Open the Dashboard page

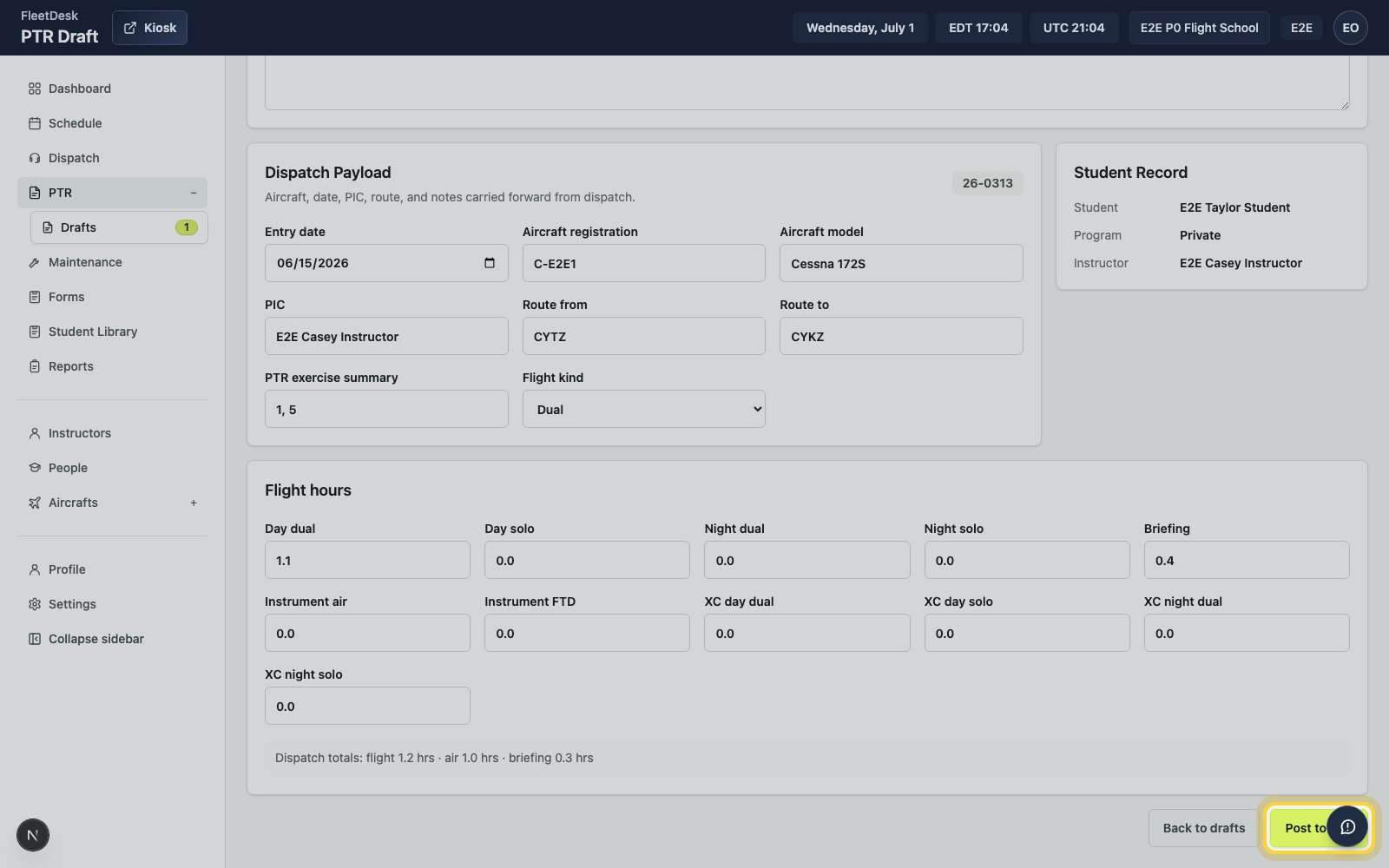coord(113,89)
